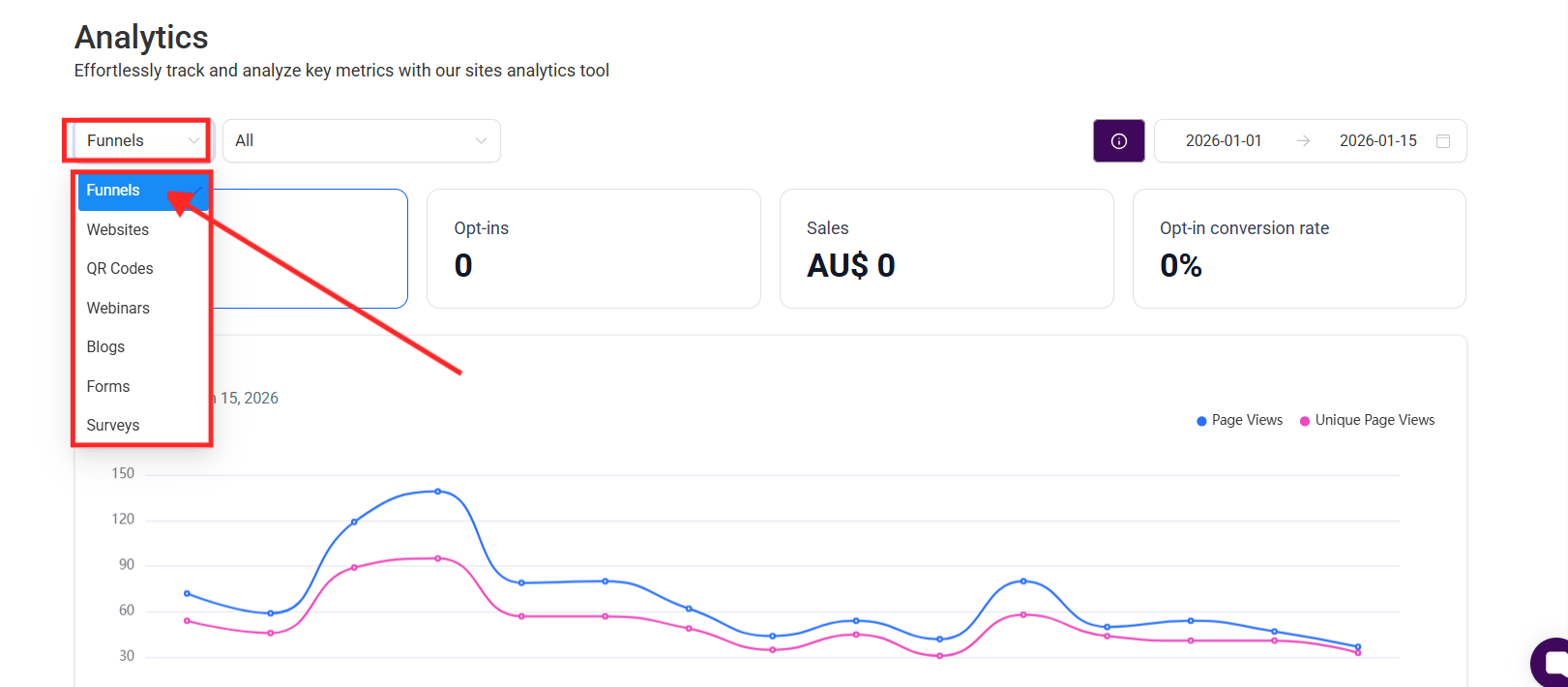The width and height of the screenshot is (1568, 687).
Task: Toggle the Unique Page Views legend series
Action: click(1367, 420)
